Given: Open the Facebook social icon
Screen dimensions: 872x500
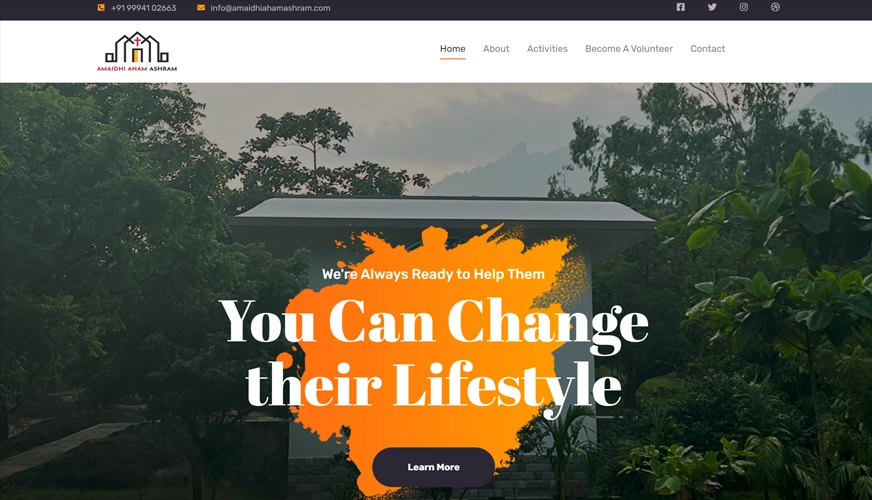Looking at the screenshot, I should 680,7.
